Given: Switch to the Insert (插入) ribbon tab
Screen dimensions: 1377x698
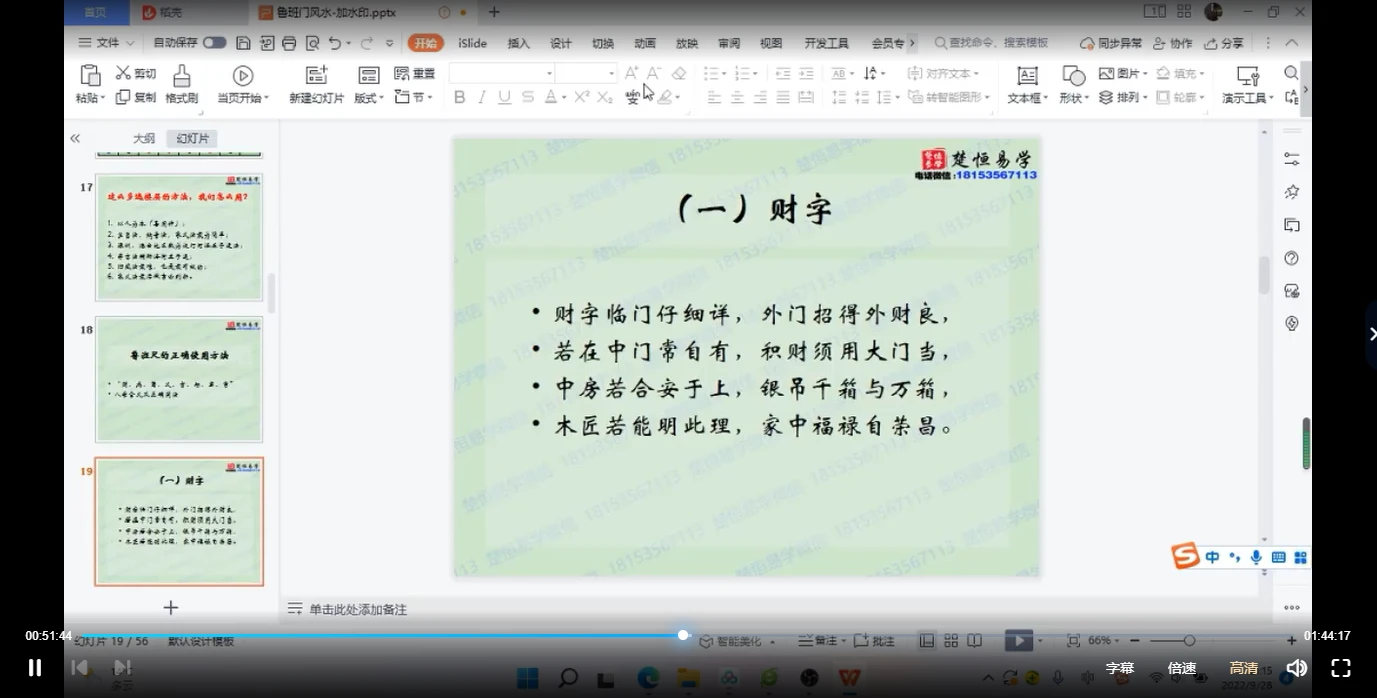Looking at the screenshot, I should tap(518, 43).
